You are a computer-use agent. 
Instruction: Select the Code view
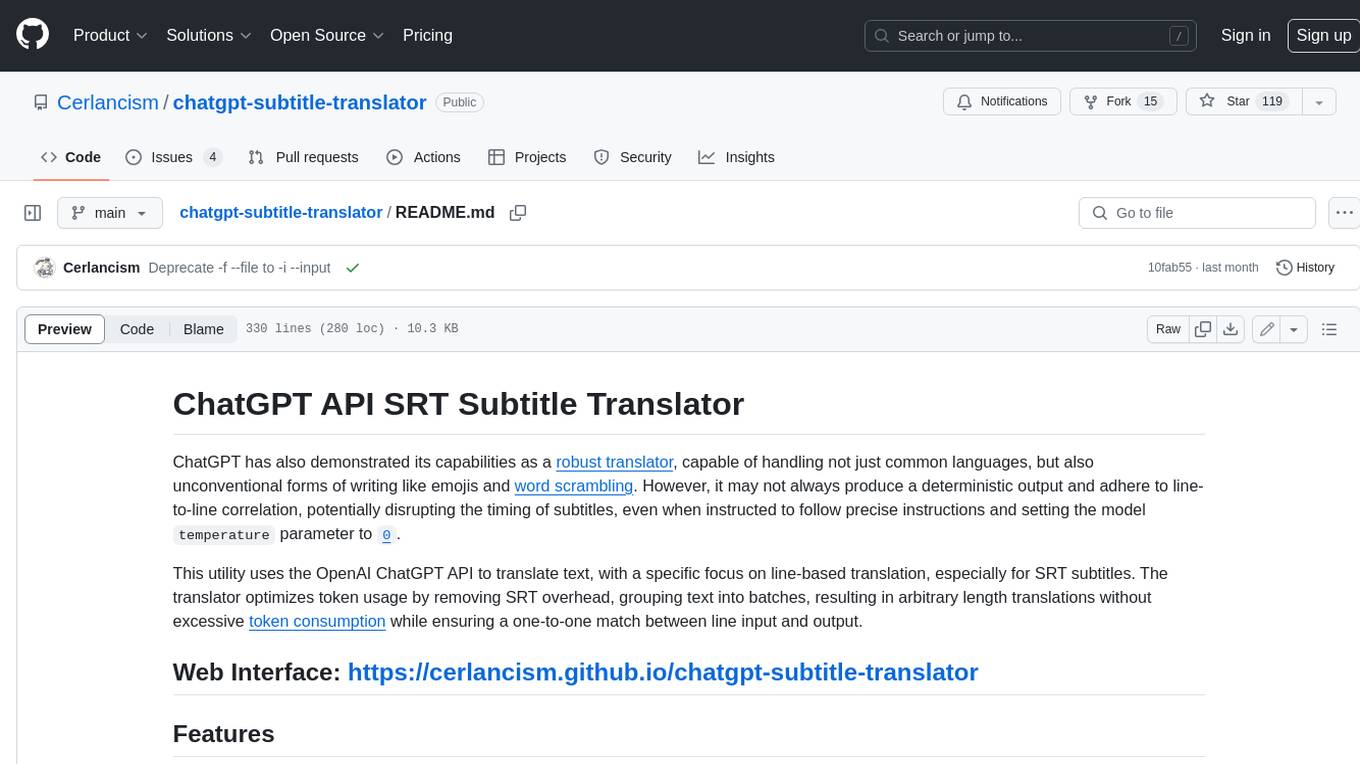click(137, 329)
